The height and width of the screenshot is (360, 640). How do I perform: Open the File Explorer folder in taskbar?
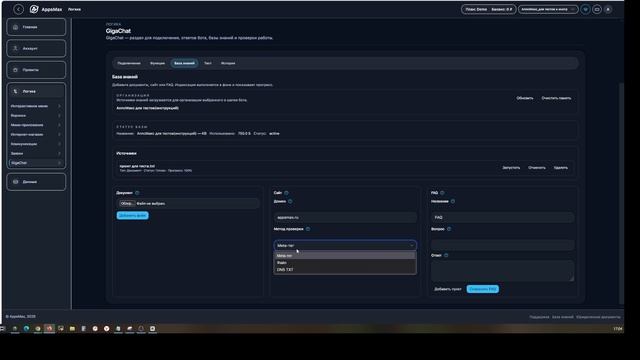pyautogui.click(x=72, y=329)
